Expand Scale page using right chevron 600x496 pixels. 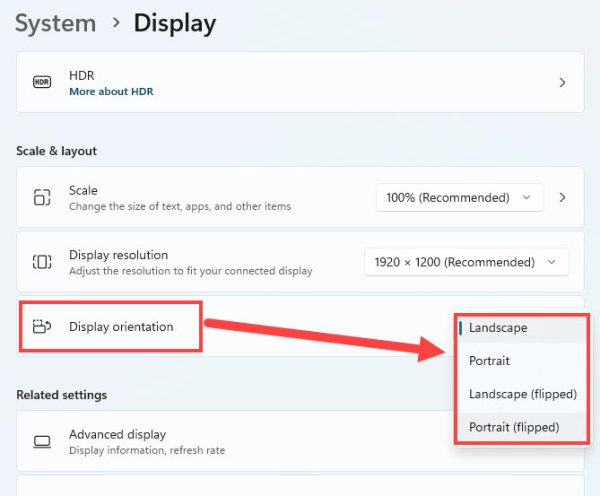click(x=562, y=198)
